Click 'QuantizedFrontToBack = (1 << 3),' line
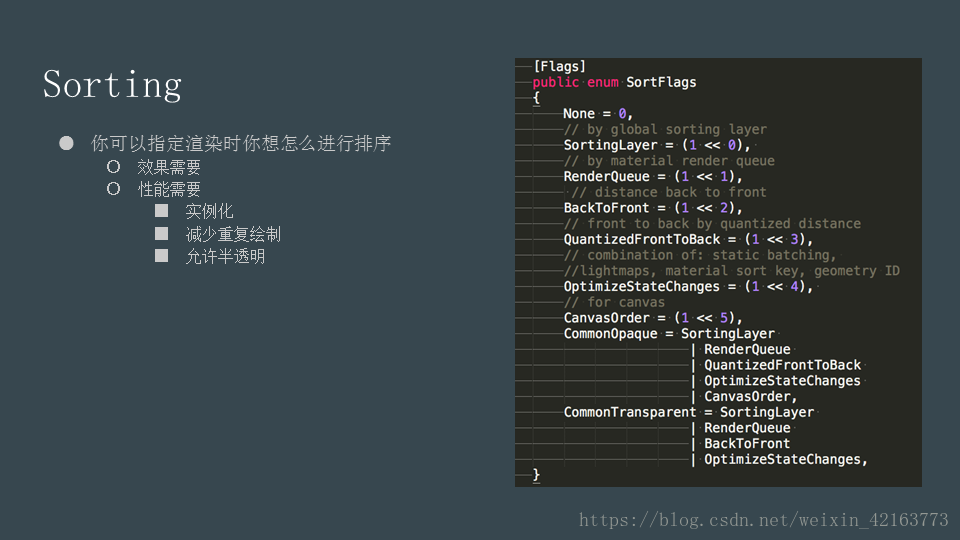 (688, 239)
